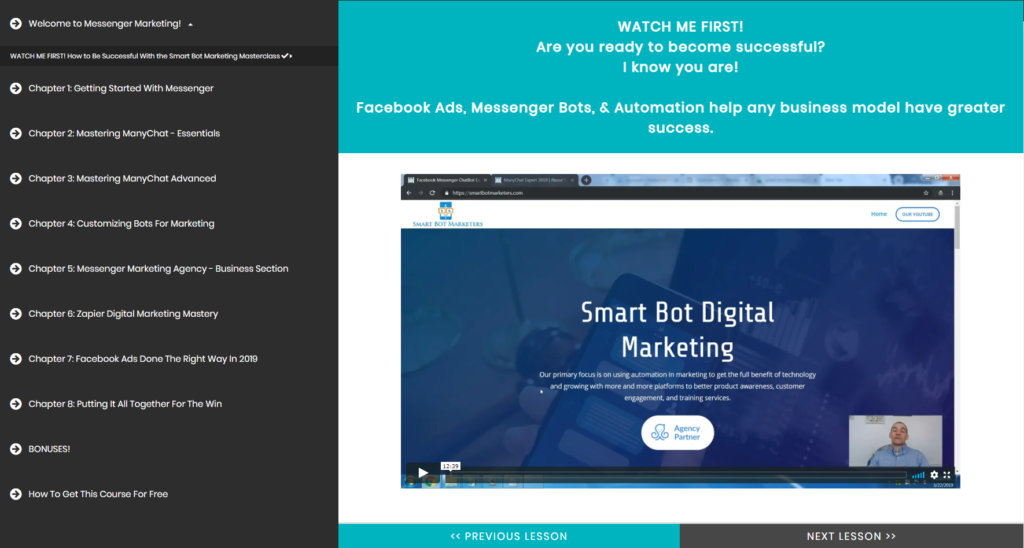The height and width of the screenshot is (548, 1024).
Task: Bookmark the page with the star icon
Action: pos(926,193)
